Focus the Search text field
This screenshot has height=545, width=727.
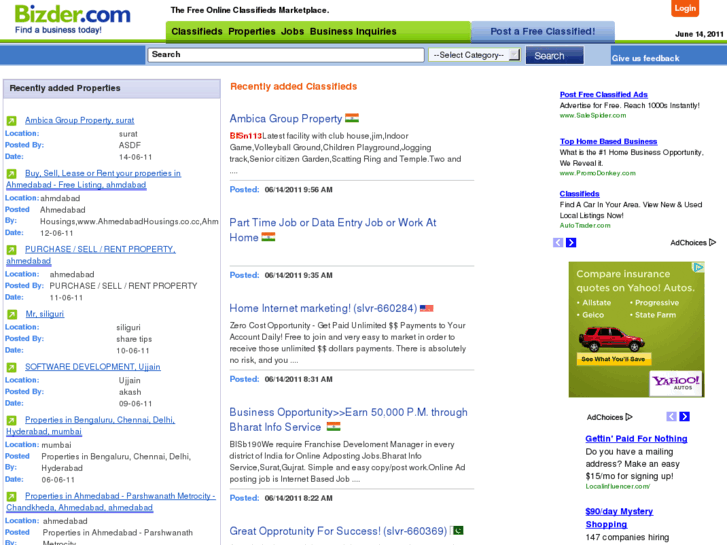coord(286,55)
